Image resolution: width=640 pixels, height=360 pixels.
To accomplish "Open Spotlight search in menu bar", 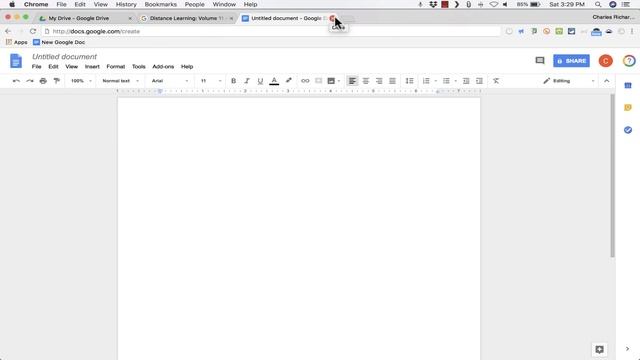I will point(598,4).
